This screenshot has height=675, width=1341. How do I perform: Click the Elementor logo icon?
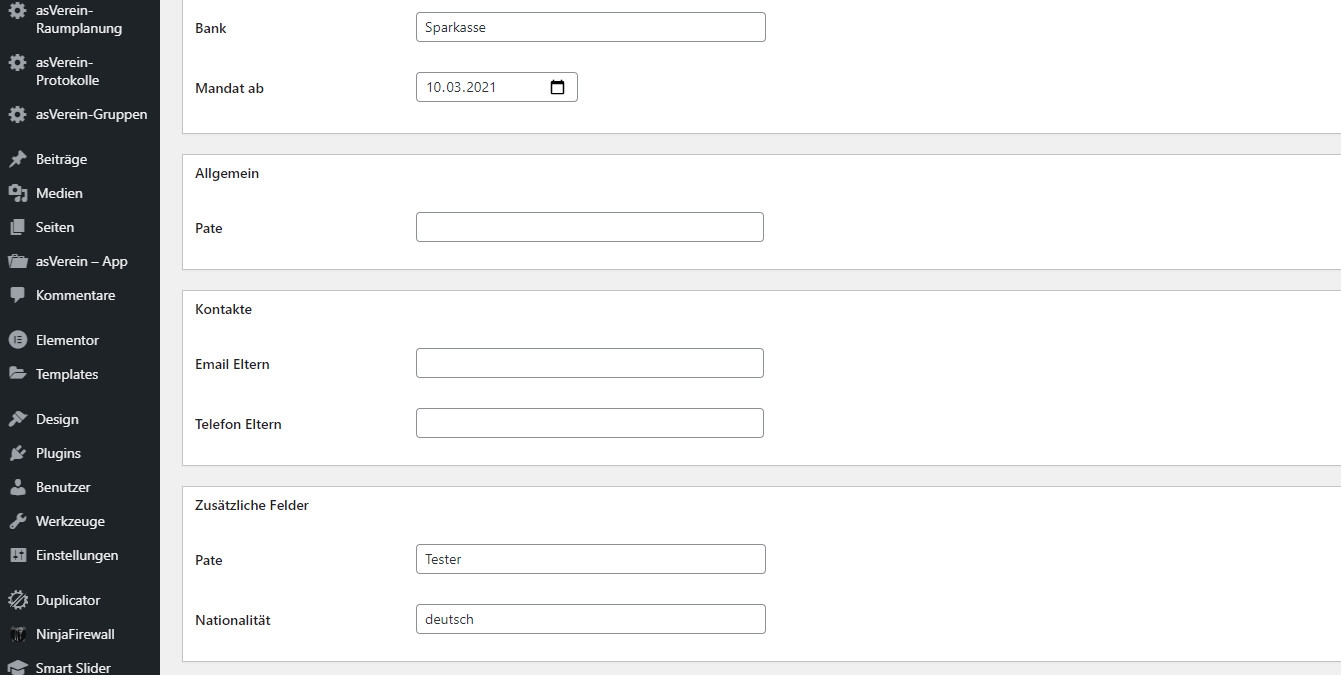(x=17, y=340)
